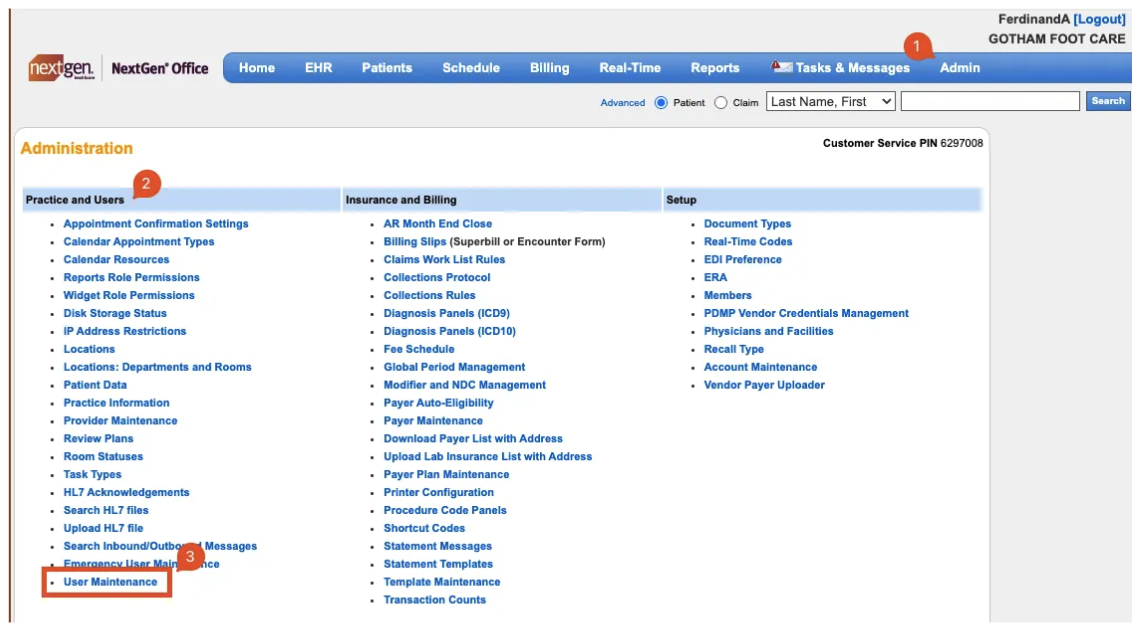Viewport: 1133px width, 626px height.
Task: Open Upload HL7 file link
Action: tap(103, 528)
